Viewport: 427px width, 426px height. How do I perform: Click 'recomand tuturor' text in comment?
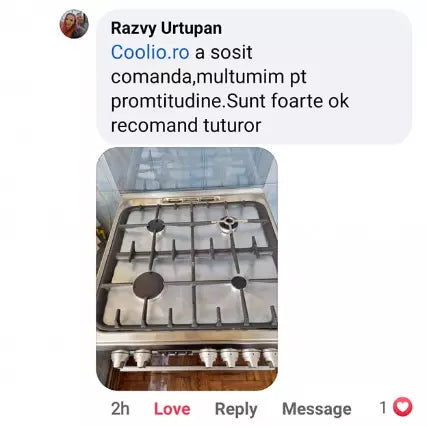(x=186, y=125)
